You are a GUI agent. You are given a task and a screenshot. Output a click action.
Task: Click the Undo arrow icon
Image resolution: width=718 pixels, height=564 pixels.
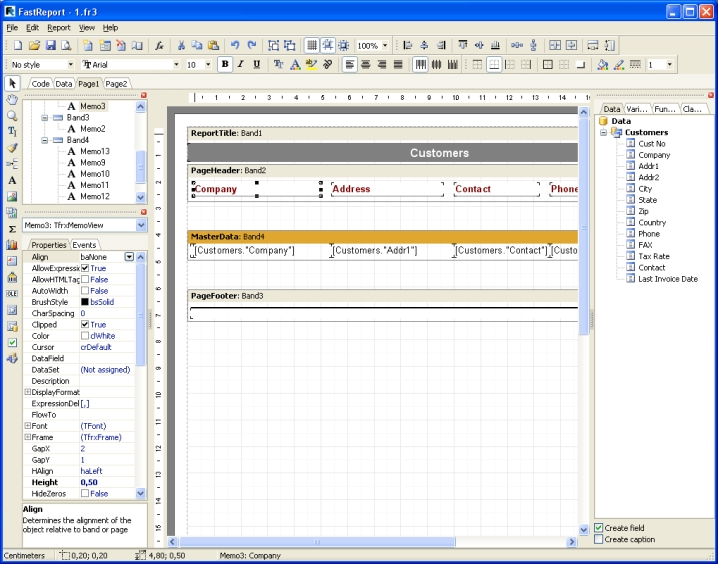tap(235, 46)
